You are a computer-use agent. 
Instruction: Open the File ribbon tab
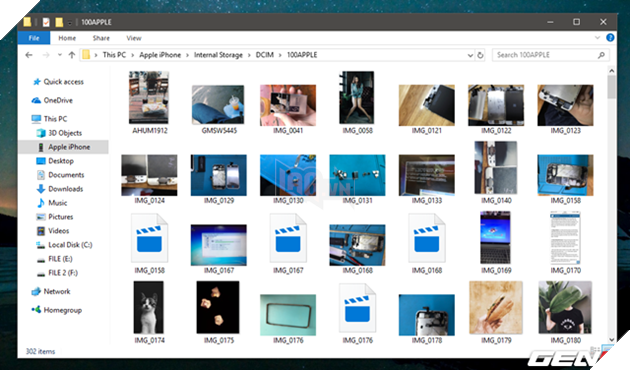34,38
